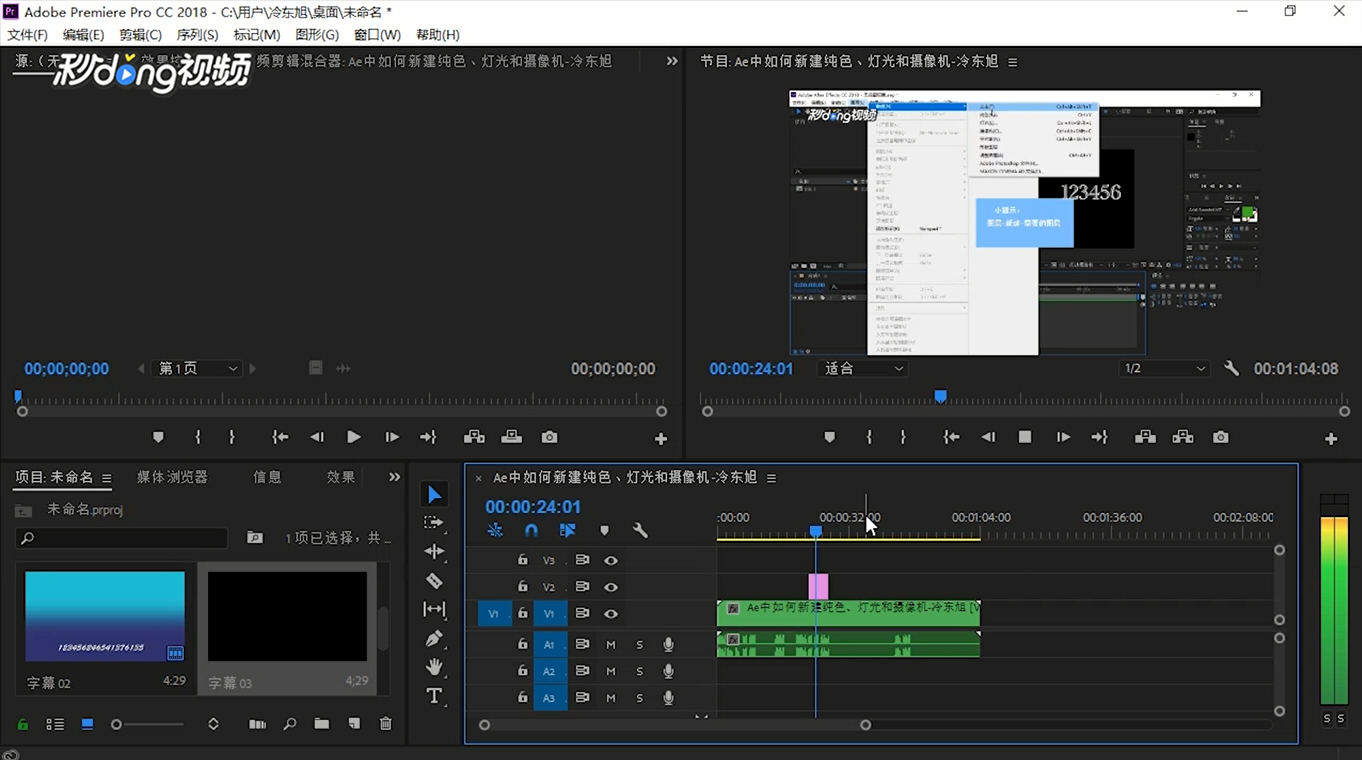Toggle Linked Selection in timeline
Screen dimensions: 1362x760
pyautogui.click(x=567, y=531)
